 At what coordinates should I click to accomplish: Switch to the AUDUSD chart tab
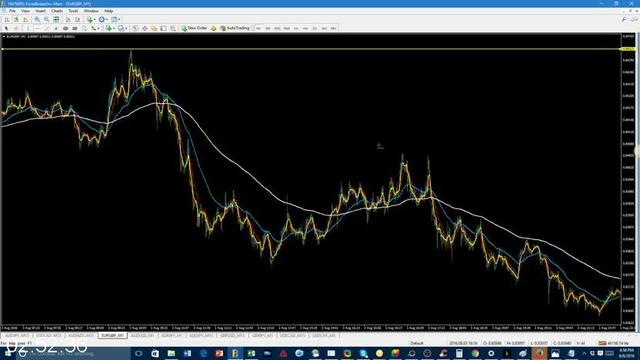click(x=142, y=336)
